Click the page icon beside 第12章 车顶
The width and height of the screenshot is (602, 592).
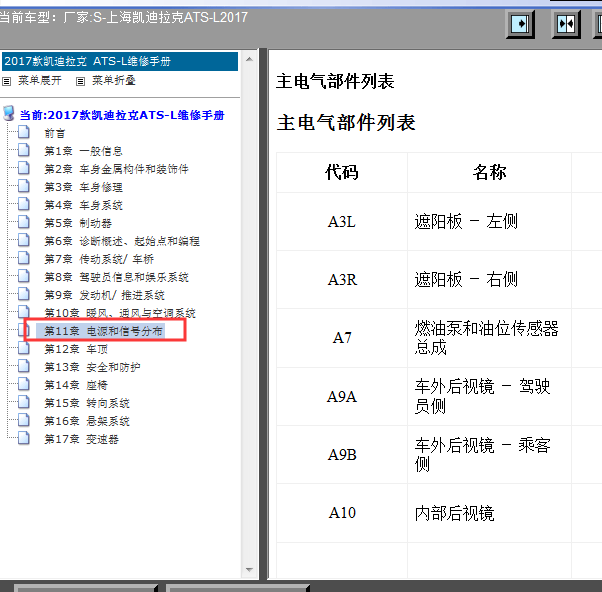24,348
